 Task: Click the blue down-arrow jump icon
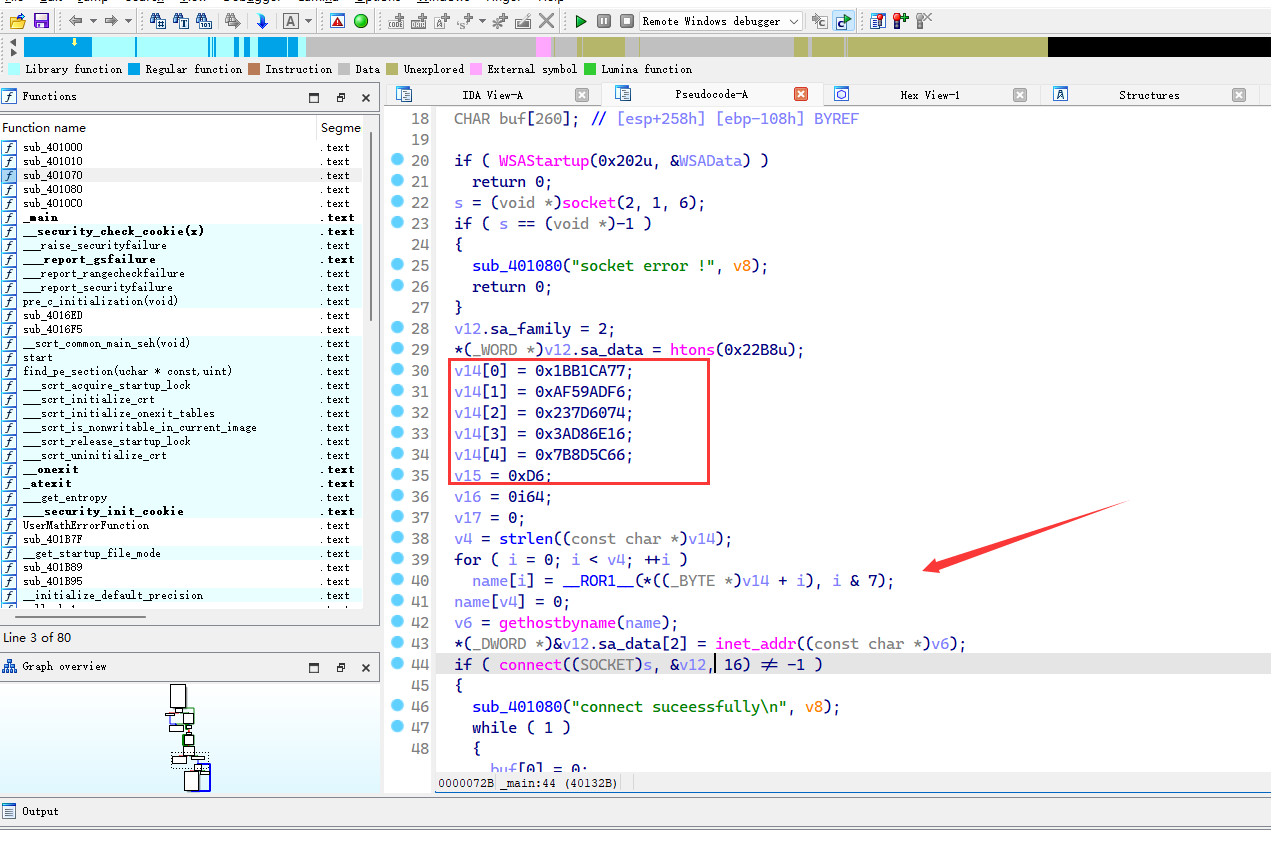click(262, 21)
